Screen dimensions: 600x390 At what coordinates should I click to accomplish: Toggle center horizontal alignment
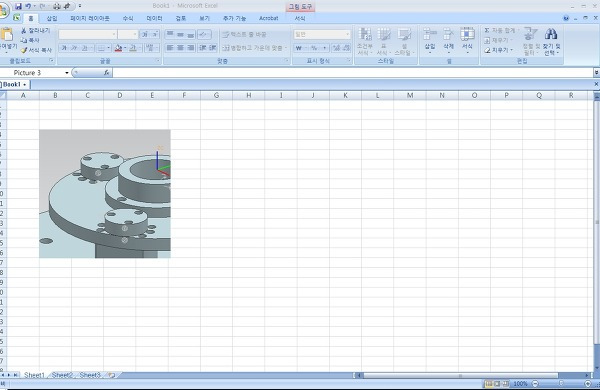pos(180,48)
